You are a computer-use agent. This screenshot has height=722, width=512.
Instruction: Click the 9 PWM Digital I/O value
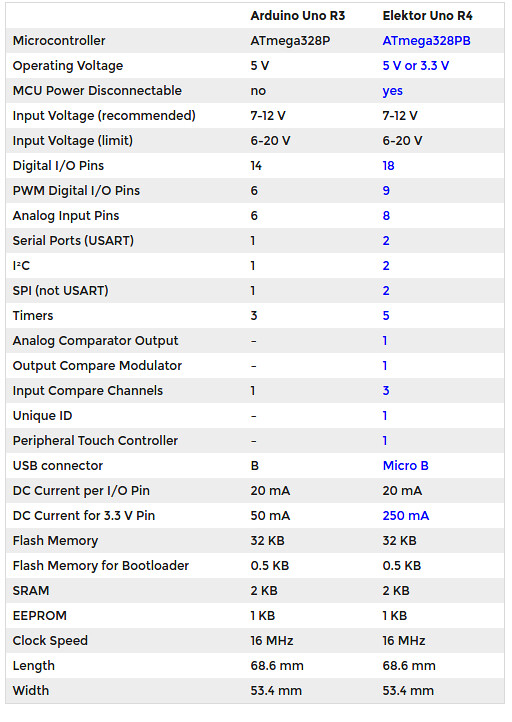pyautogui.click(x=386, y=191)
